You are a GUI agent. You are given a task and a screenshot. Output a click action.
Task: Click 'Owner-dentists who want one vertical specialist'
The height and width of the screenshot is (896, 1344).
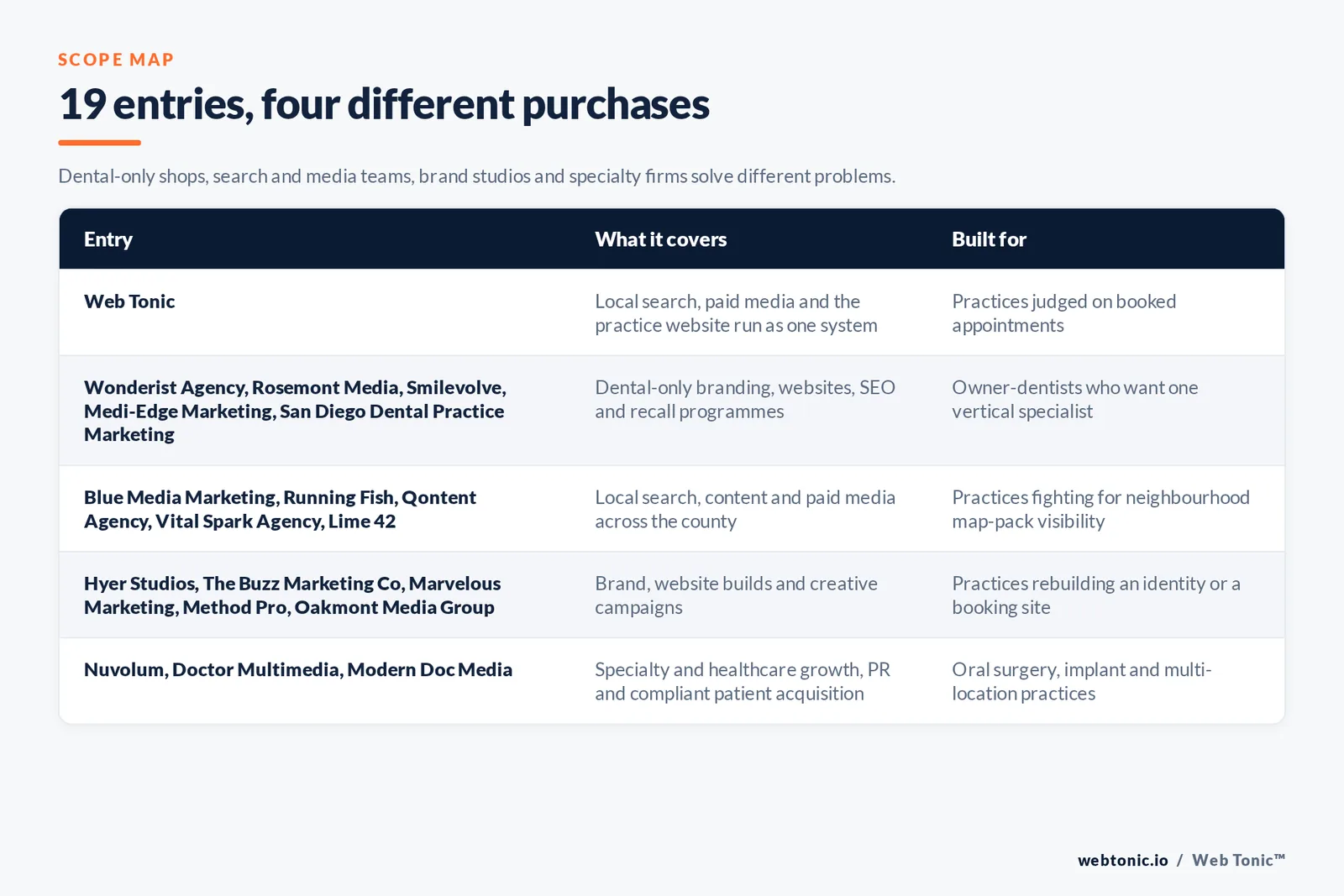tap(1074, 399)
